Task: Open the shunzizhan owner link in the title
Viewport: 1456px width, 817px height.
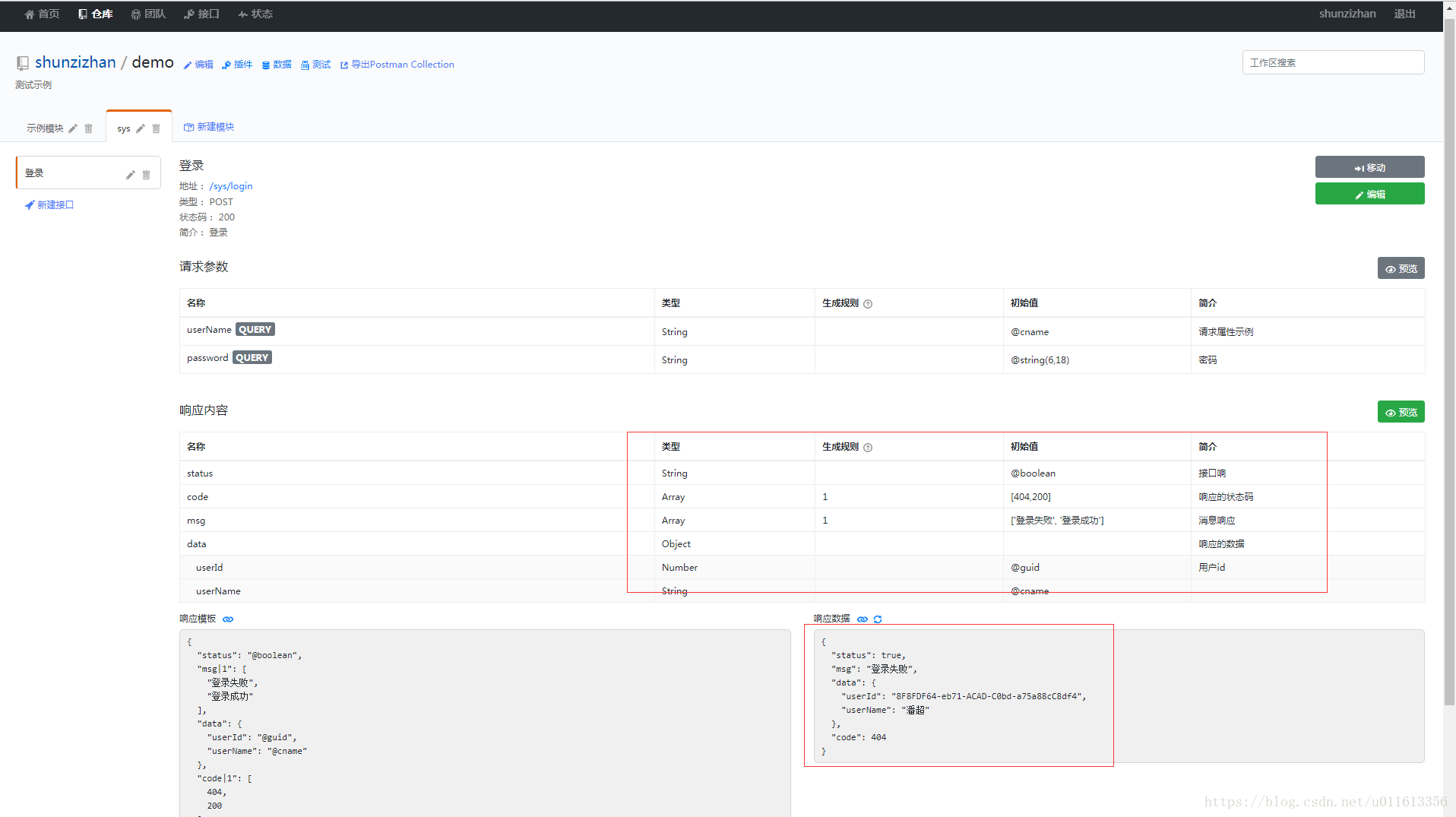Action: (x=75, y=62)
